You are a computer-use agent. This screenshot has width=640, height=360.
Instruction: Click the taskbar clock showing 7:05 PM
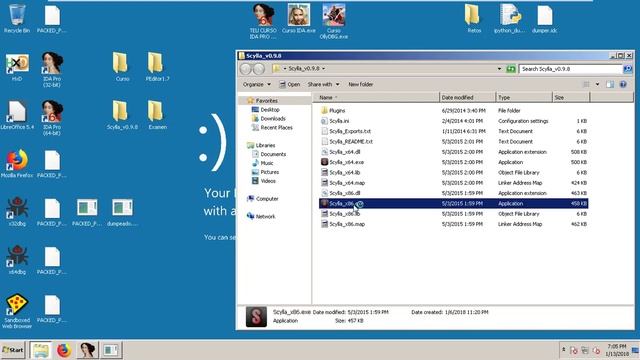(617, 350)
